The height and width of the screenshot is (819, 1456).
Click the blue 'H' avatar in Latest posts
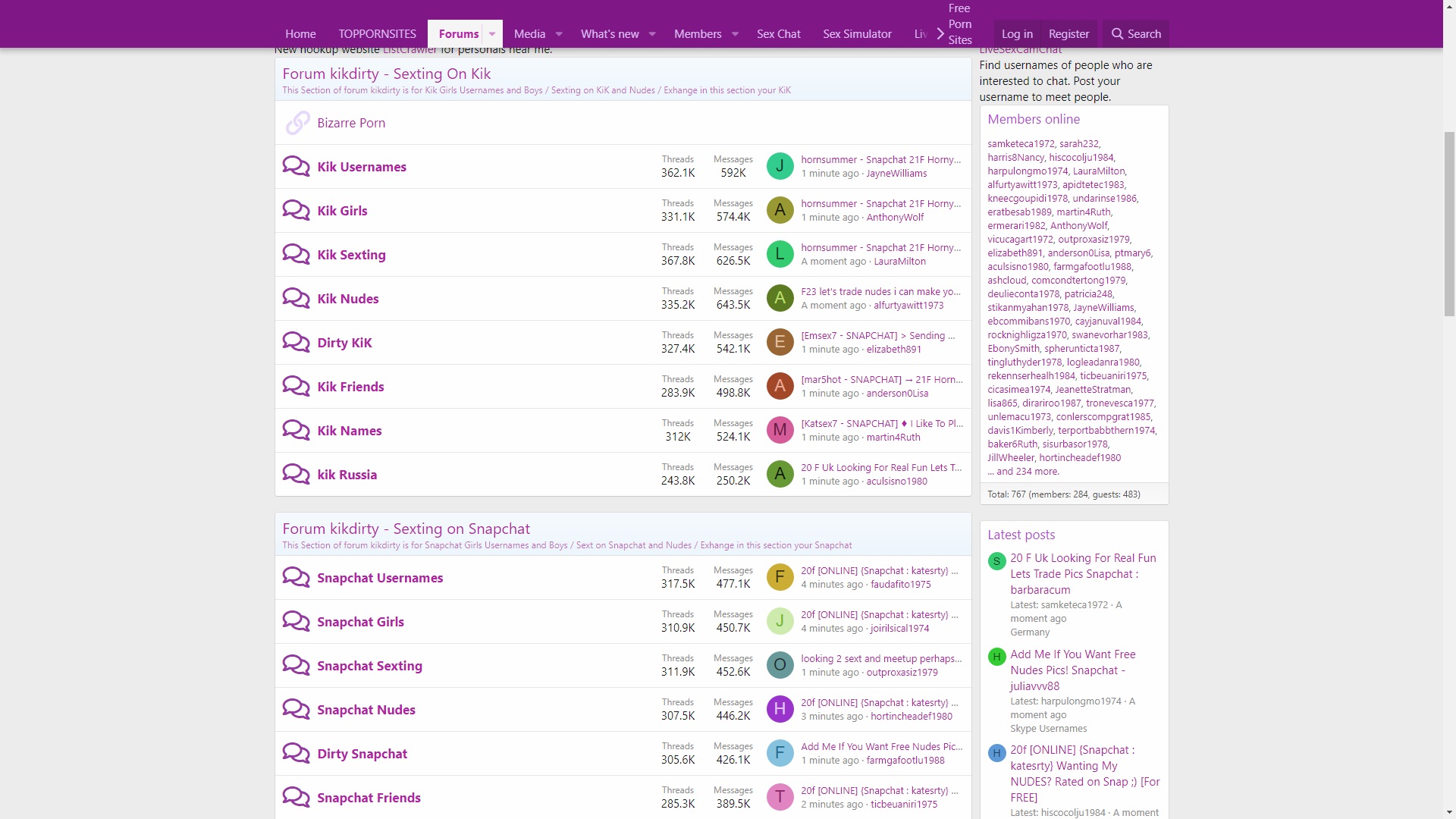996,753
